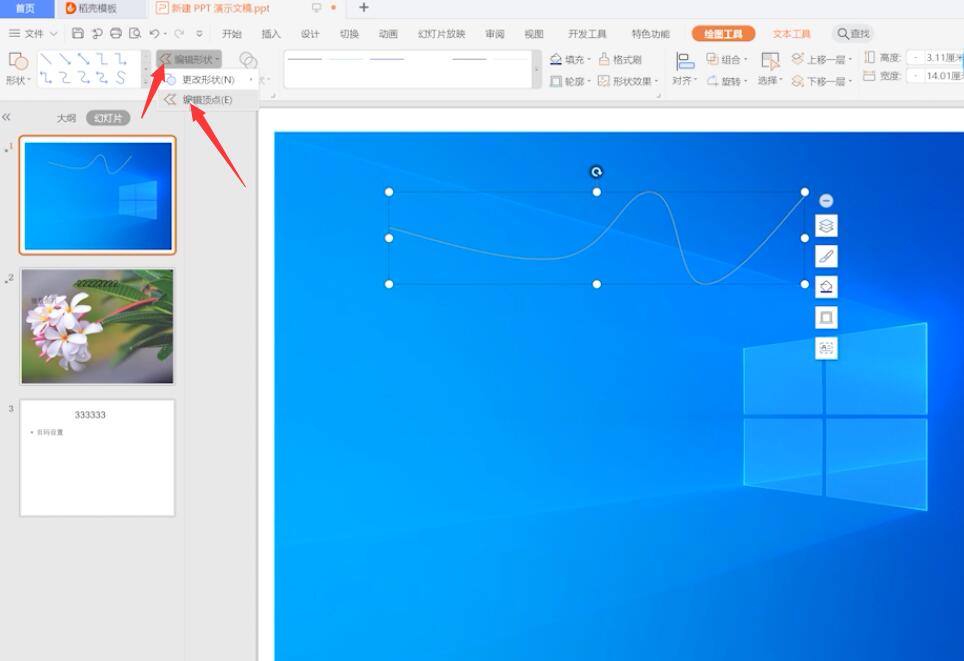
Task: Click the display monitor icon in title tab
Action: pyautogui.click(x=317, y=7)
